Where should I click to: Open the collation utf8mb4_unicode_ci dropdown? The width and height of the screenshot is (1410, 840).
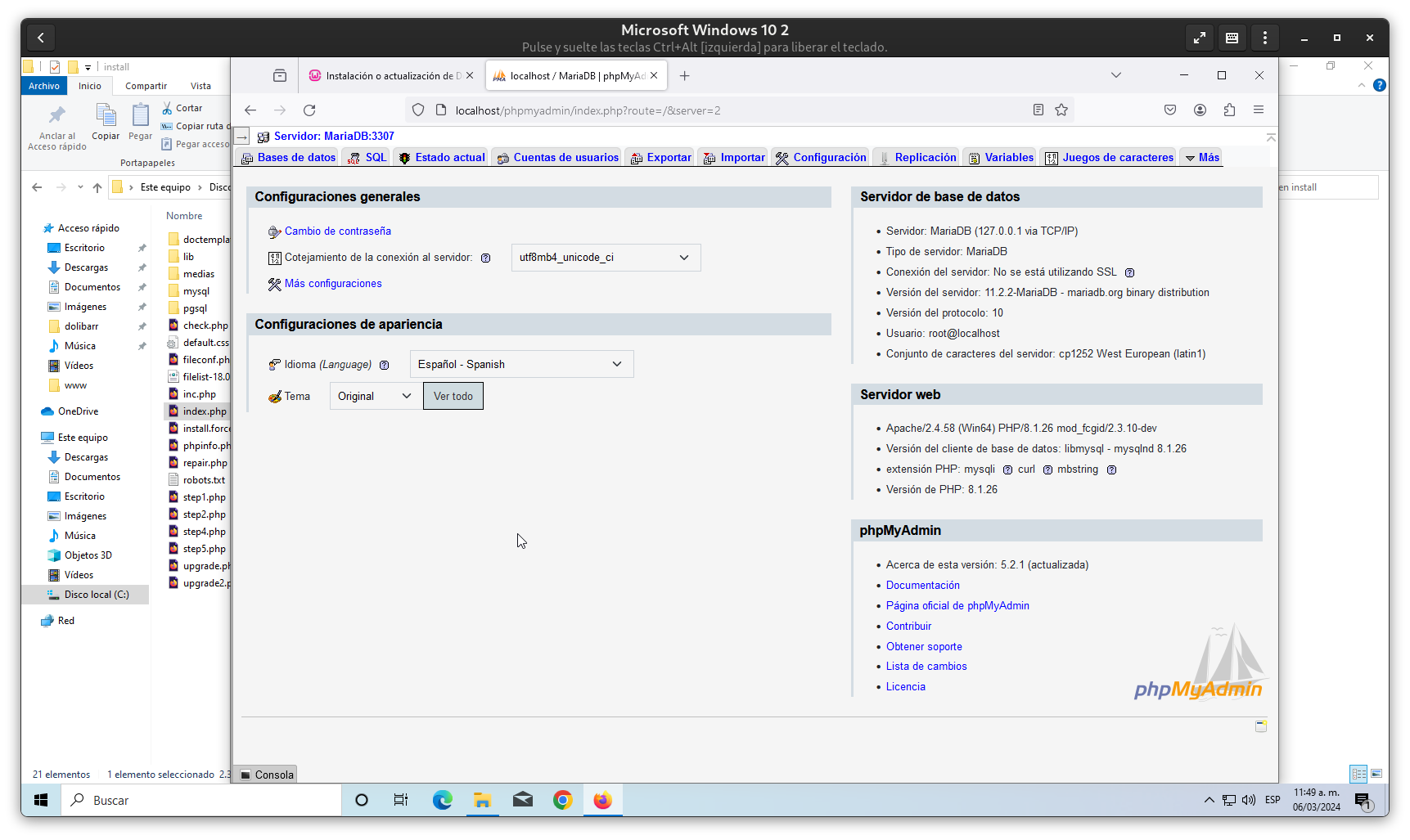click(x=606, y=258)
